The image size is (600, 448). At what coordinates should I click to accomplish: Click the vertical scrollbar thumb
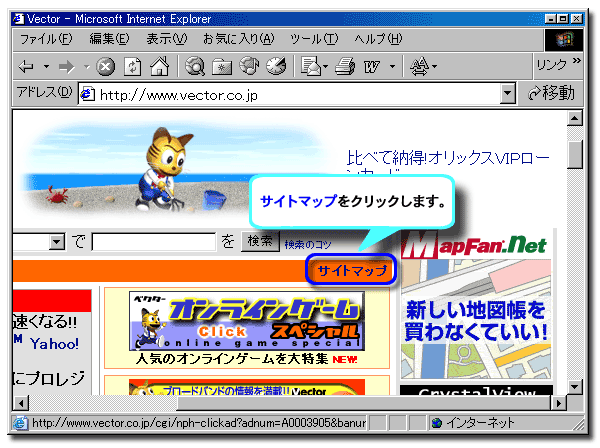point(575,154)
